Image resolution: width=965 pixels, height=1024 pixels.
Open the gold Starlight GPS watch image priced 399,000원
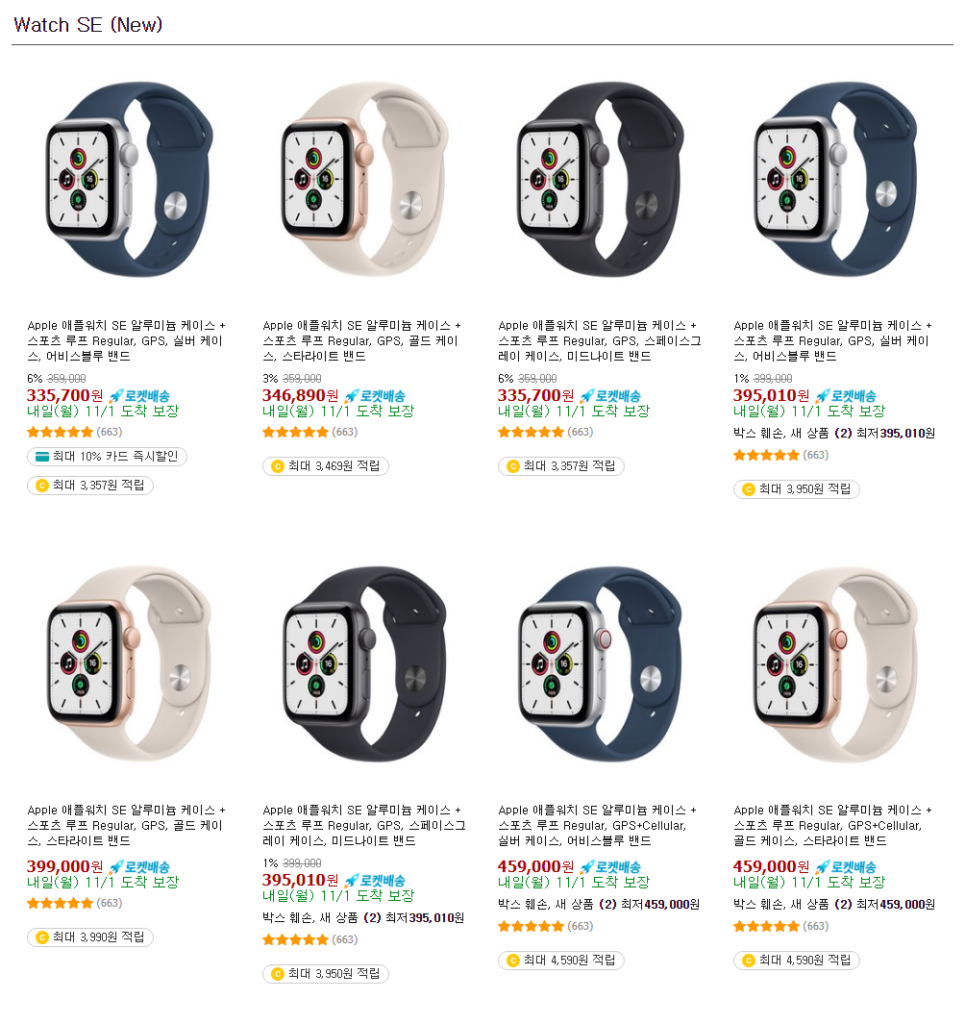pos(129,664)
